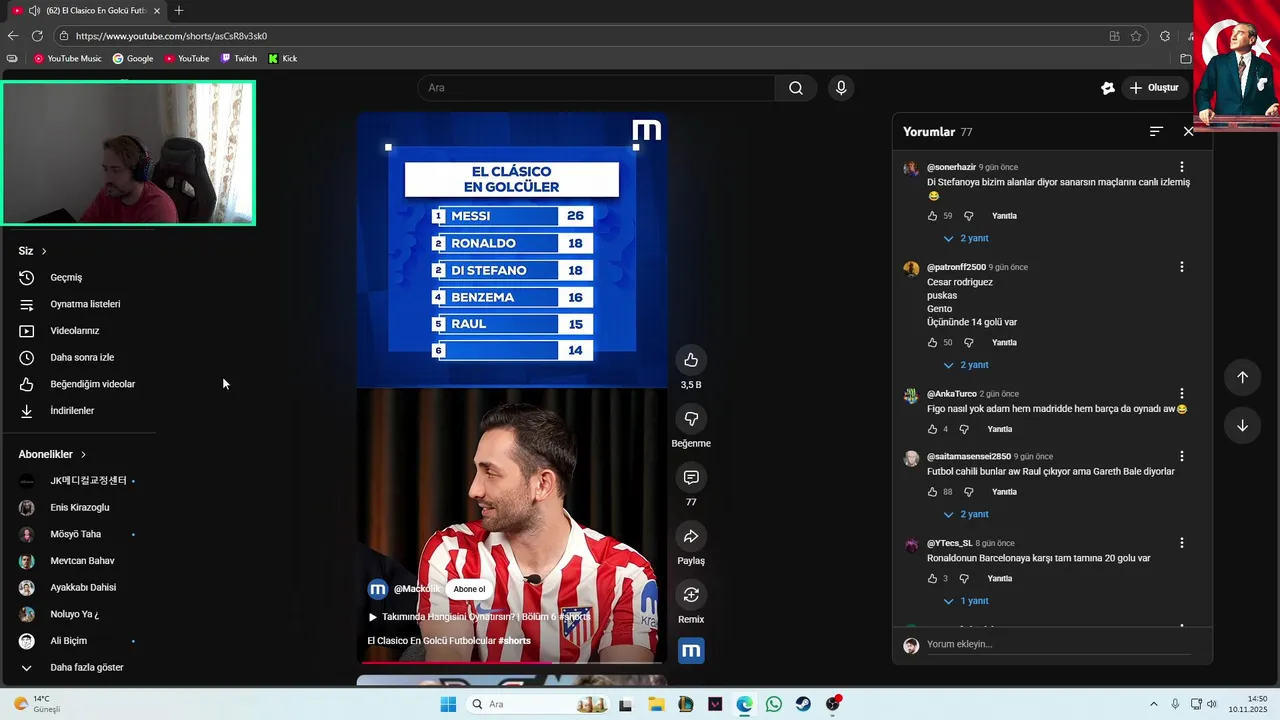Close the Yorumlar comments panel
The image size is (1280, 720).
(x=1189, y=131)
